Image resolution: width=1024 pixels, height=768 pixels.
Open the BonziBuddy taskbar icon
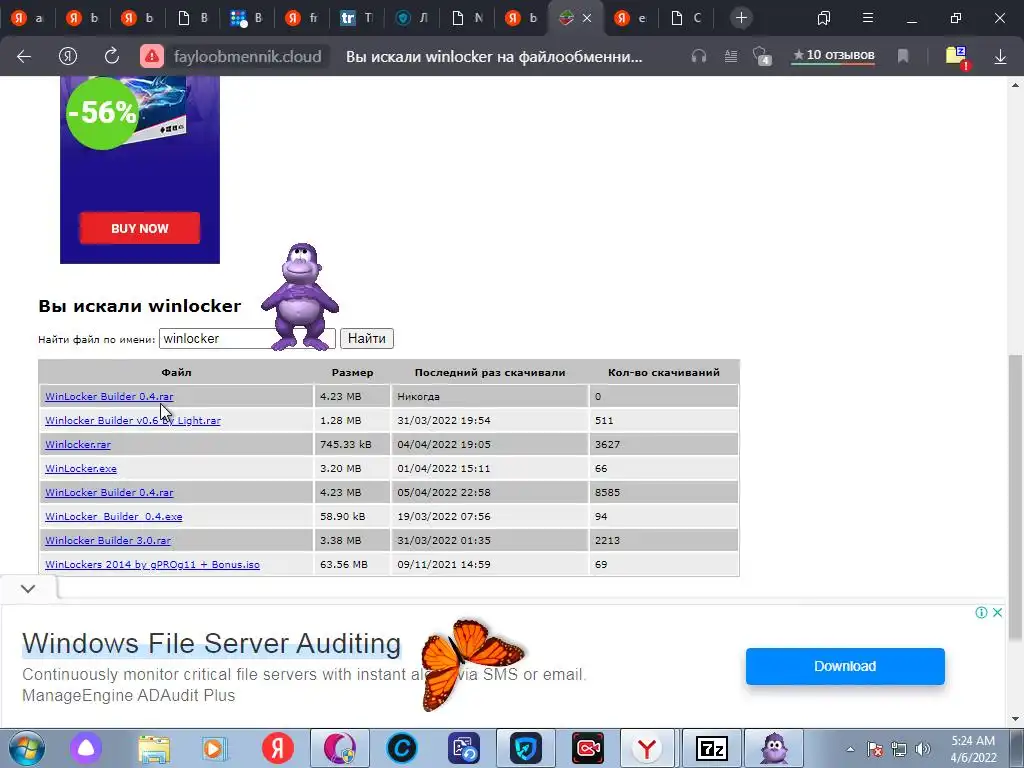[774, 748]
